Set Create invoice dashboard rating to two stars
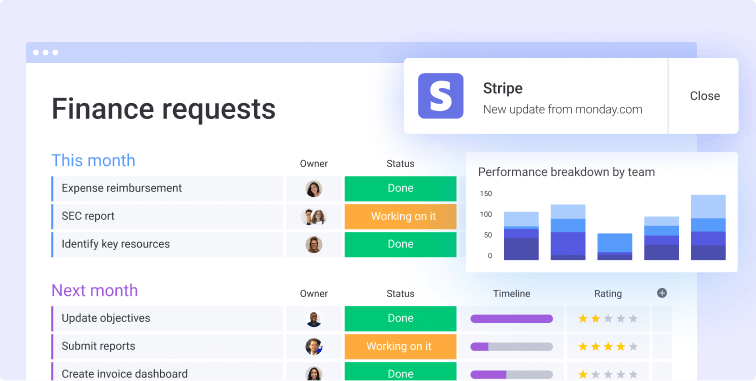756x381 pixels. point(595,375)
